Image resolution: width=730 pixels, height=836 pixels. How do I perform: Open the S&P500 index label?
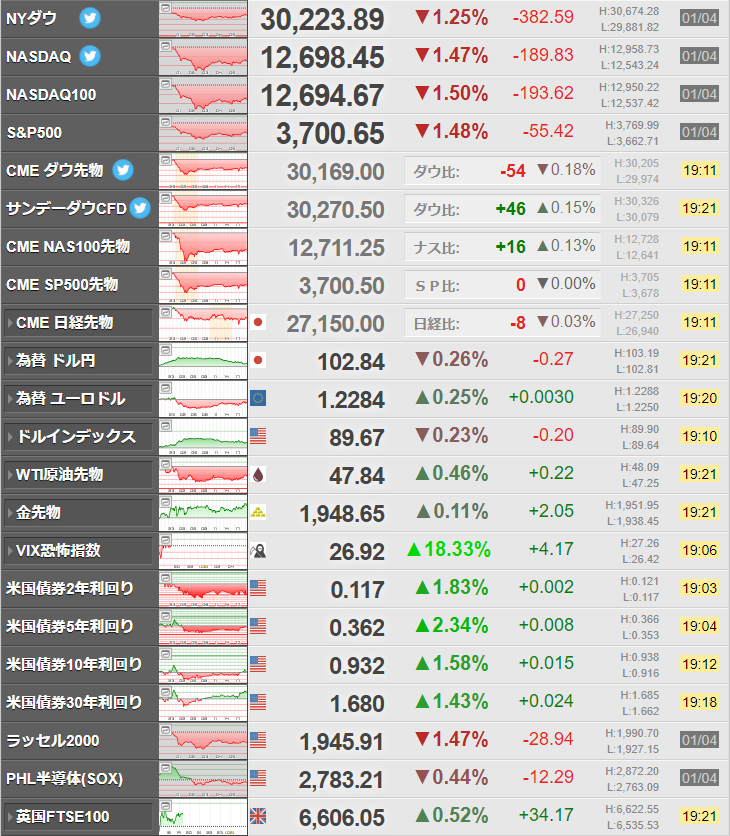[34, 132]
